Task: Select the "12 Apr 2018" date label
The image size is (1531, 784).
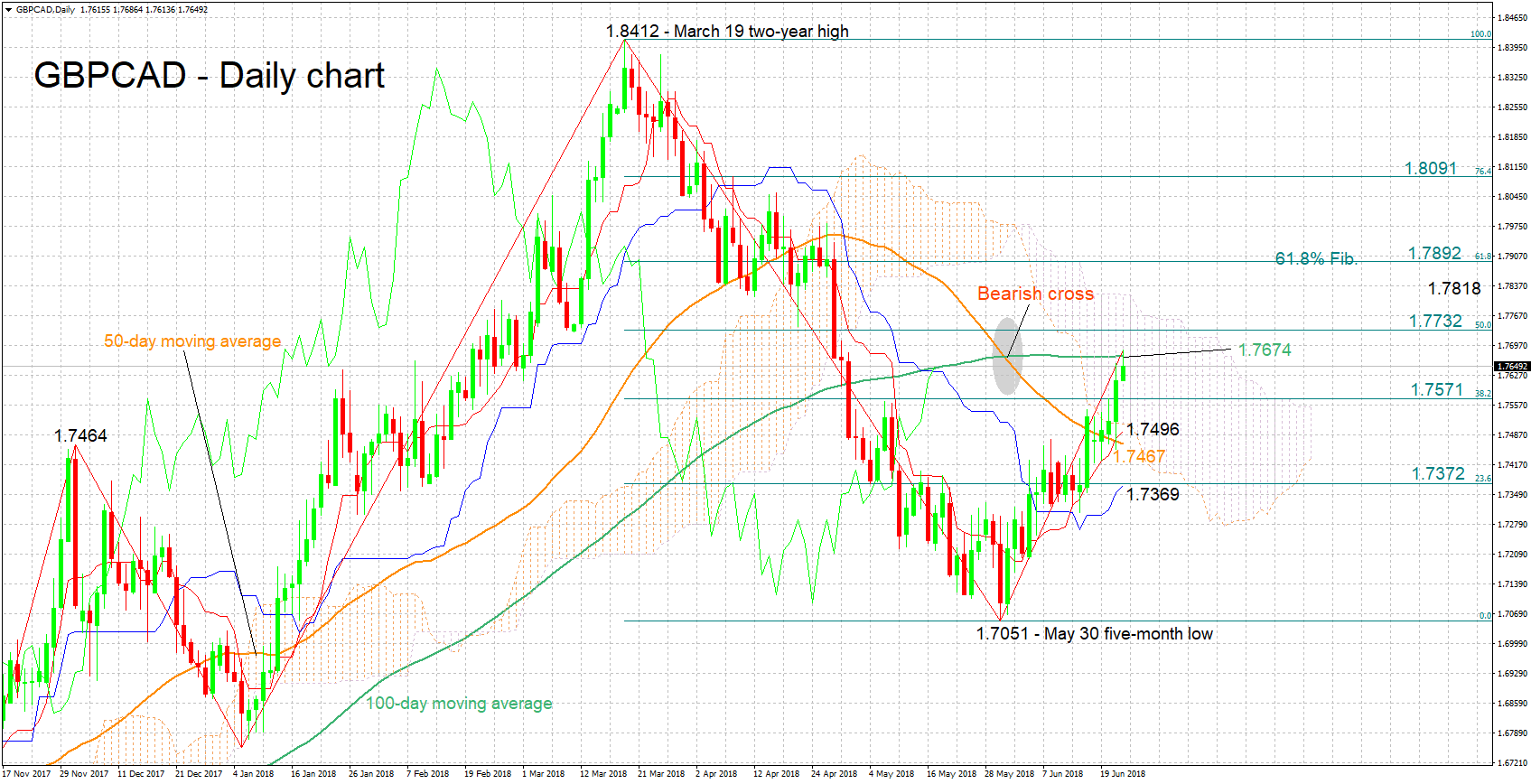Action: [x=776, y=774]
